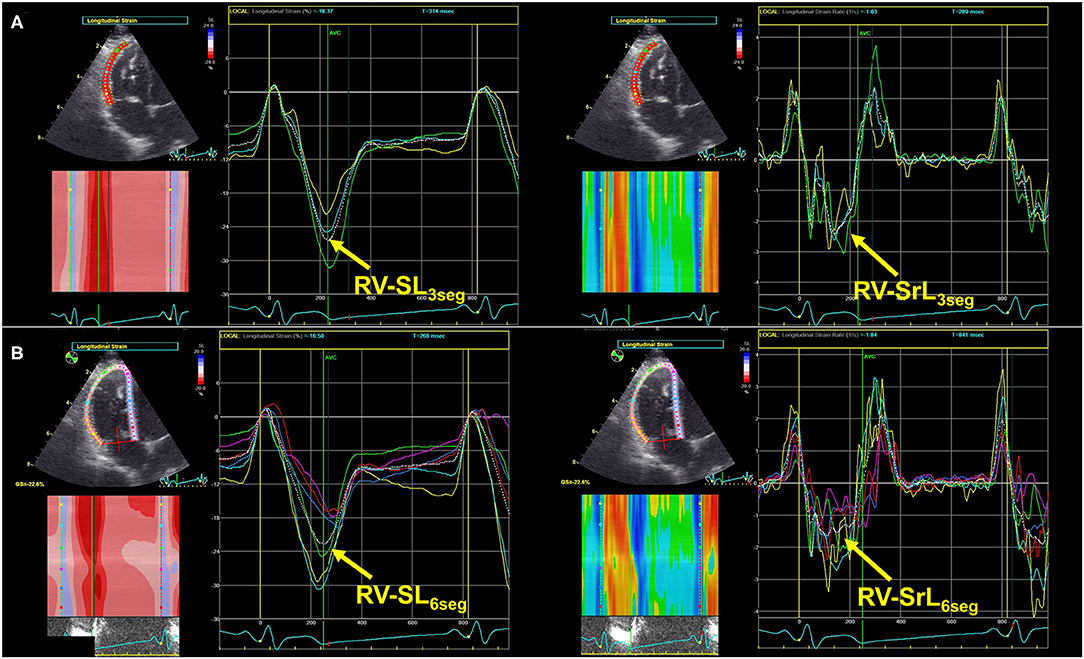
Task: Click the time readout T=269 msec
Action: coord(428,336)
